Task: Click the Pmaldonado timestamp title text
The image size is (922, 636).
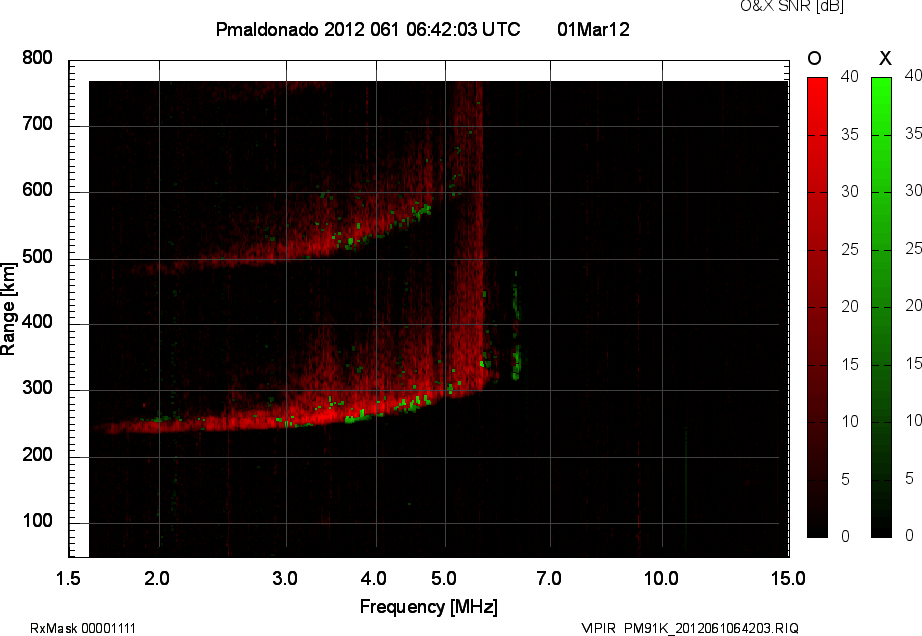Action: 368,30
